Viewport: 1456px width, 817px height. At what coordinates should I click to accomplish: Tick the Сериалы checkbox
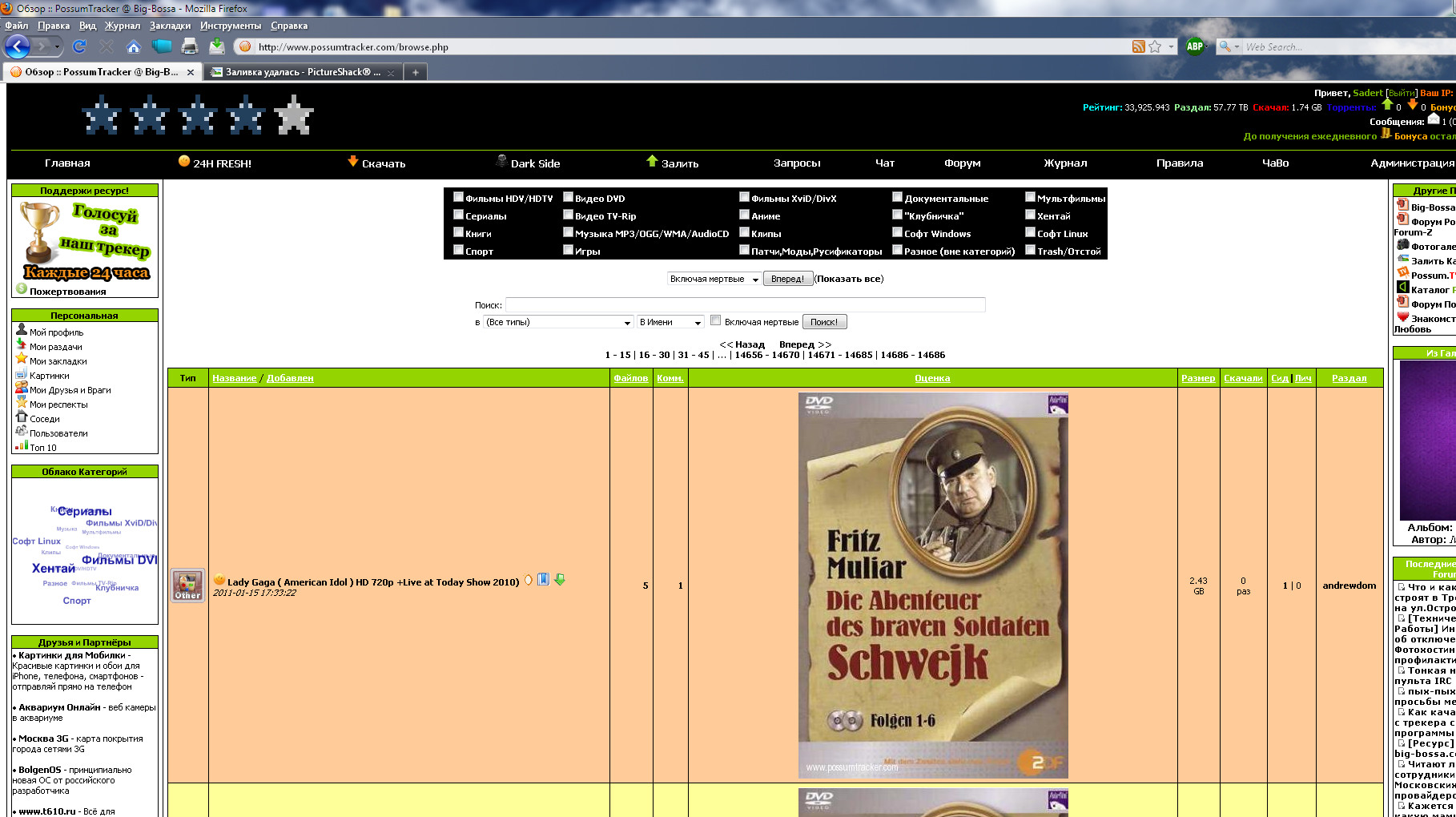click(458, 214)
